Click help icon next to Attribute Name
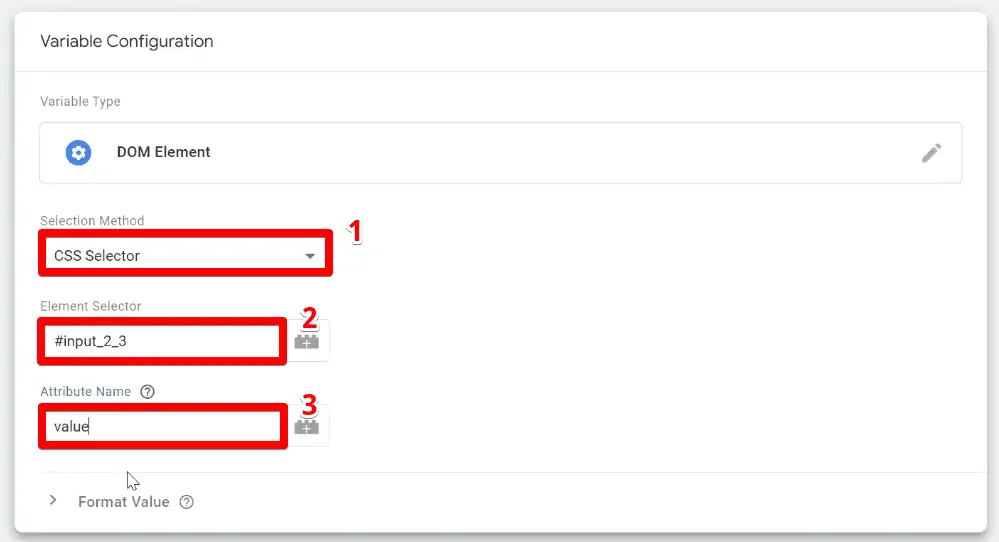Image resolution: width=999 pixels, height=542 pixels. pos(147,392)
